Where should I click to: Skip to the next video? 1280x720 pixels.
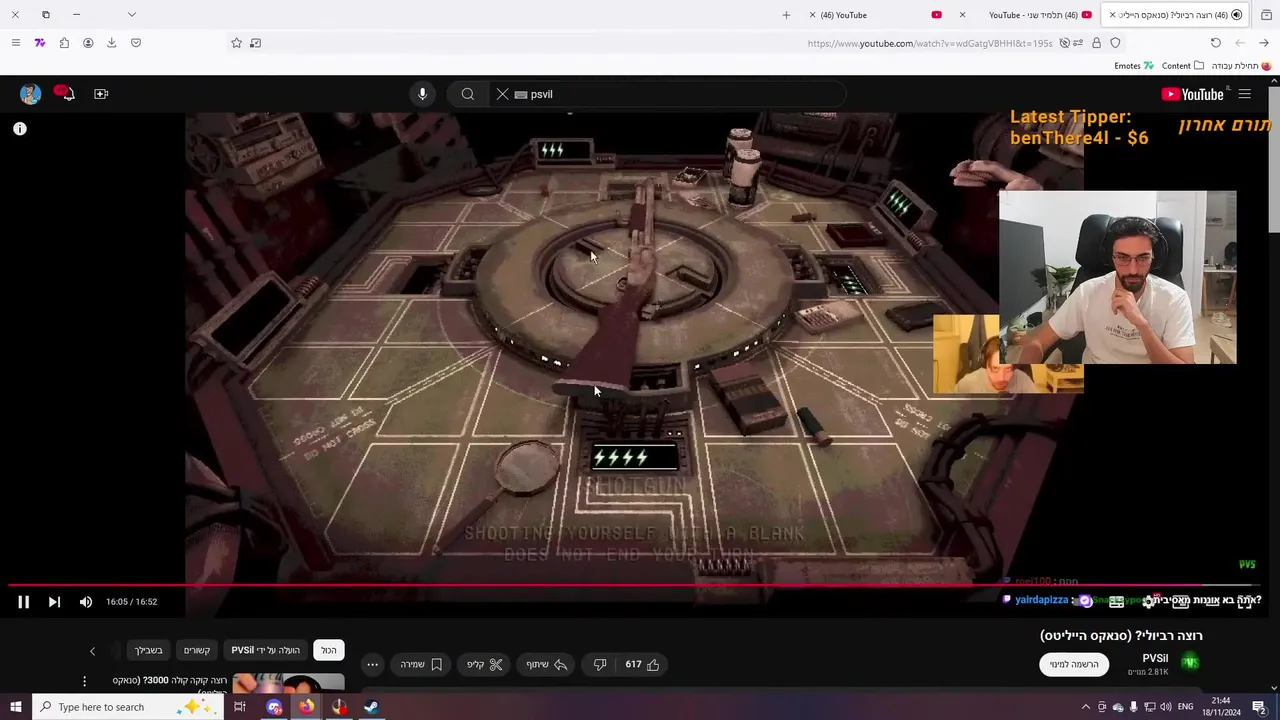(x=54, y=602)
